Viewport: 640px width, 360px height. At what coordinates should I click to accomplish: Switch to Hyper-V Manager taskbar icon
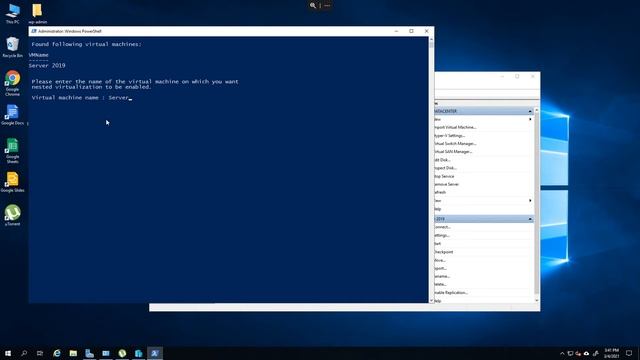(106, 353)
